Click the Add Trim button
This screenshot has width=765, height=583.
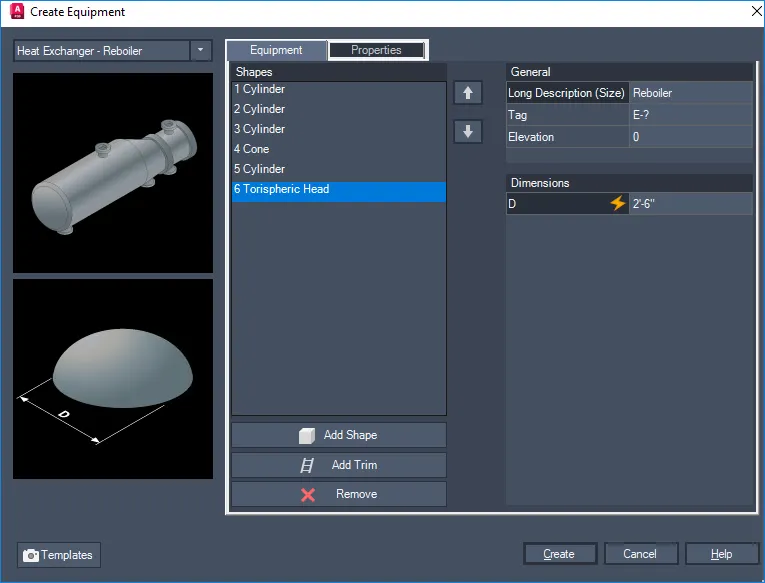(x=339, y=465)
